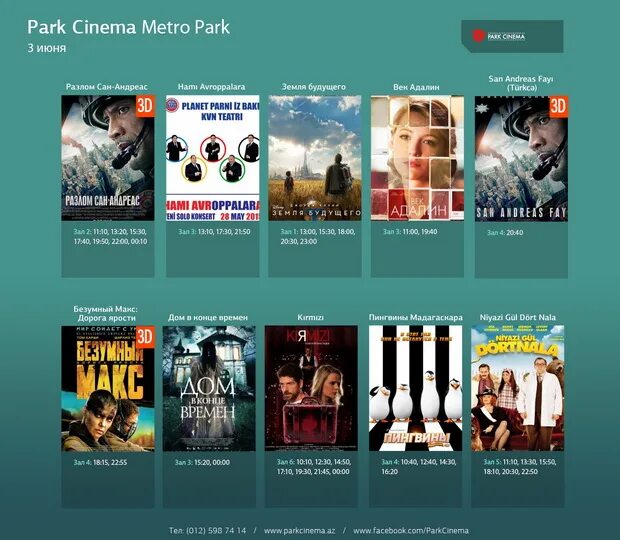Click Зал 4 showtimes 18:15, 22:55
Image resolution: width=620 pixels, height=540 pixels.
[x=100, y=462]
